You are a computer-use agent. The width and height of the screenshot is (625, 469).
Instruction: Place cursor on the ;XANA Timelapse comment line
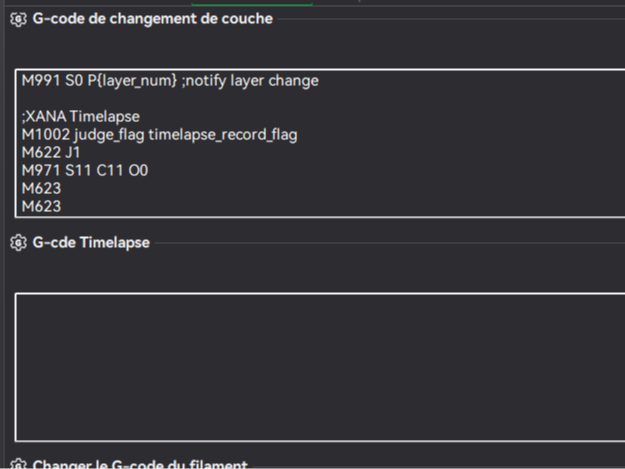(x=81, y=117)
